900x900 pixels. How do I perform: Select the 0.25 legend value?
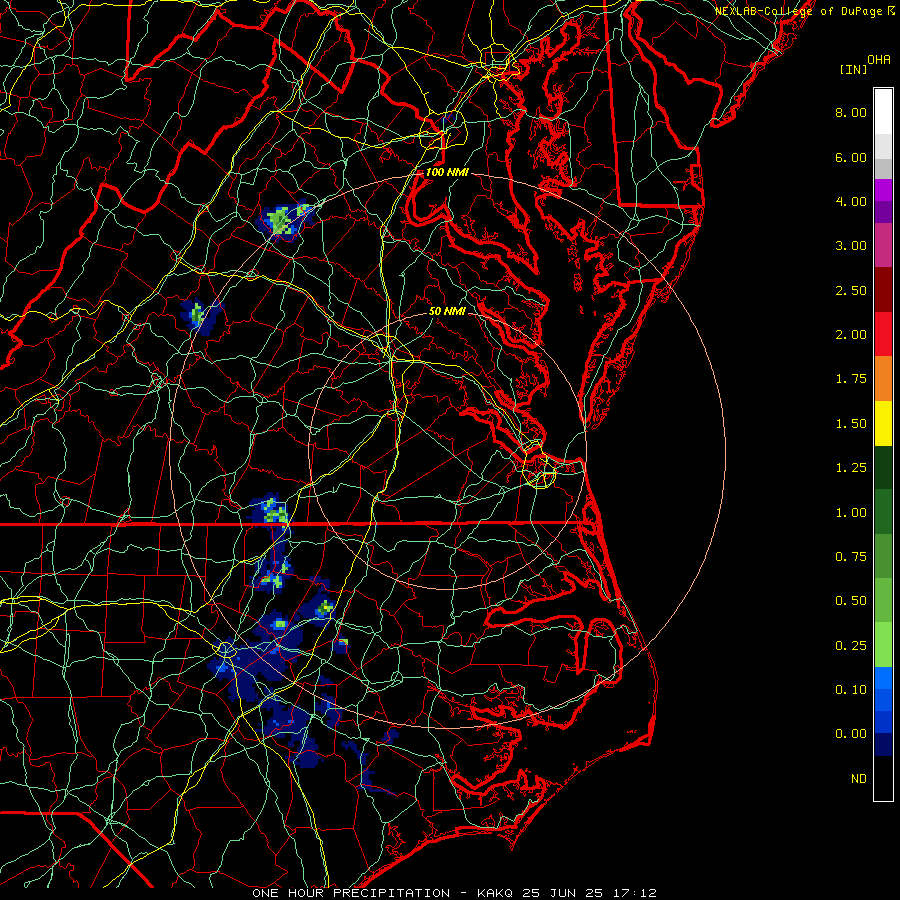point(851,646)
